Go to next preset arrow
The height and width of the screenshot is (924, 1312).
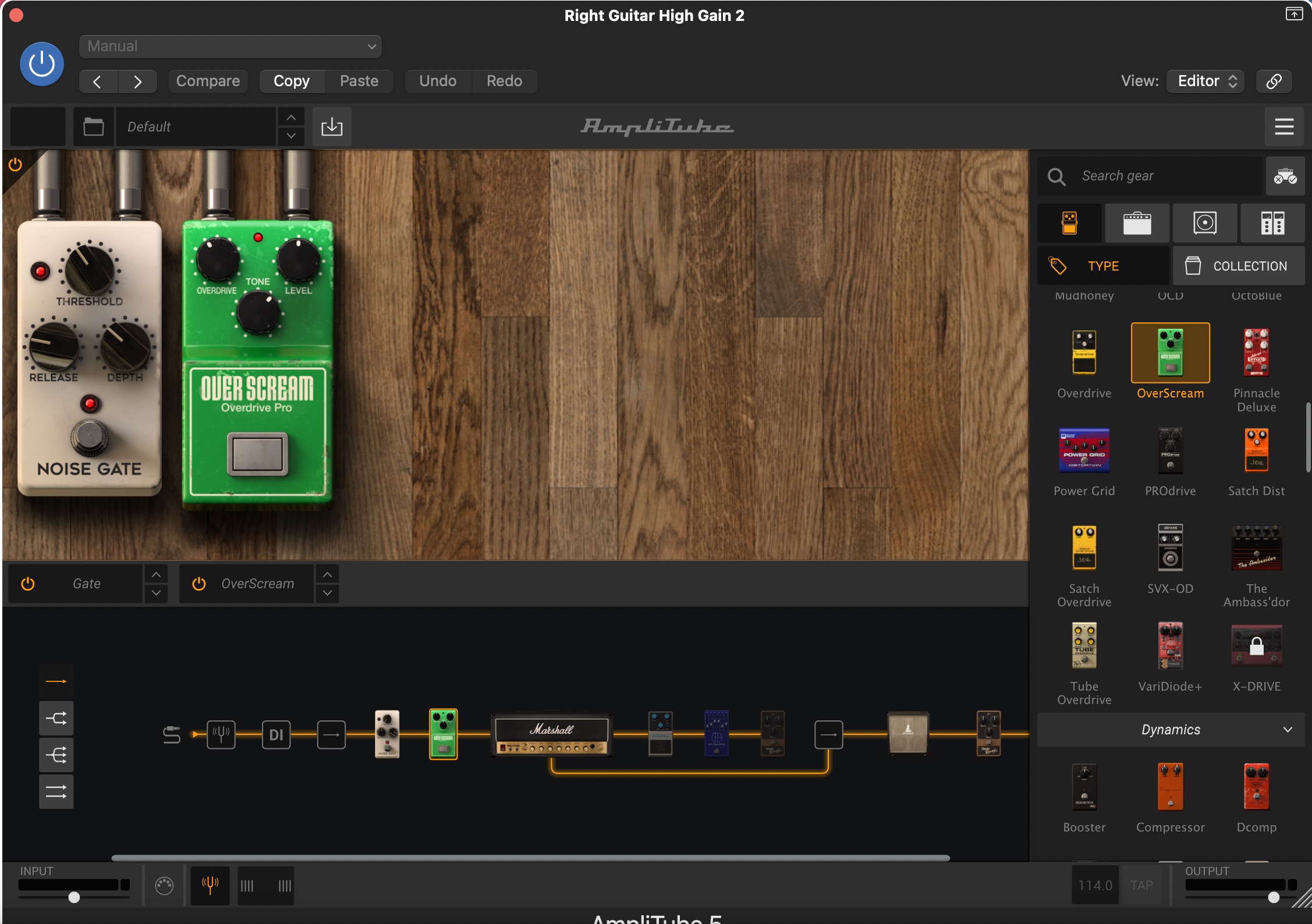click(137, 81)
